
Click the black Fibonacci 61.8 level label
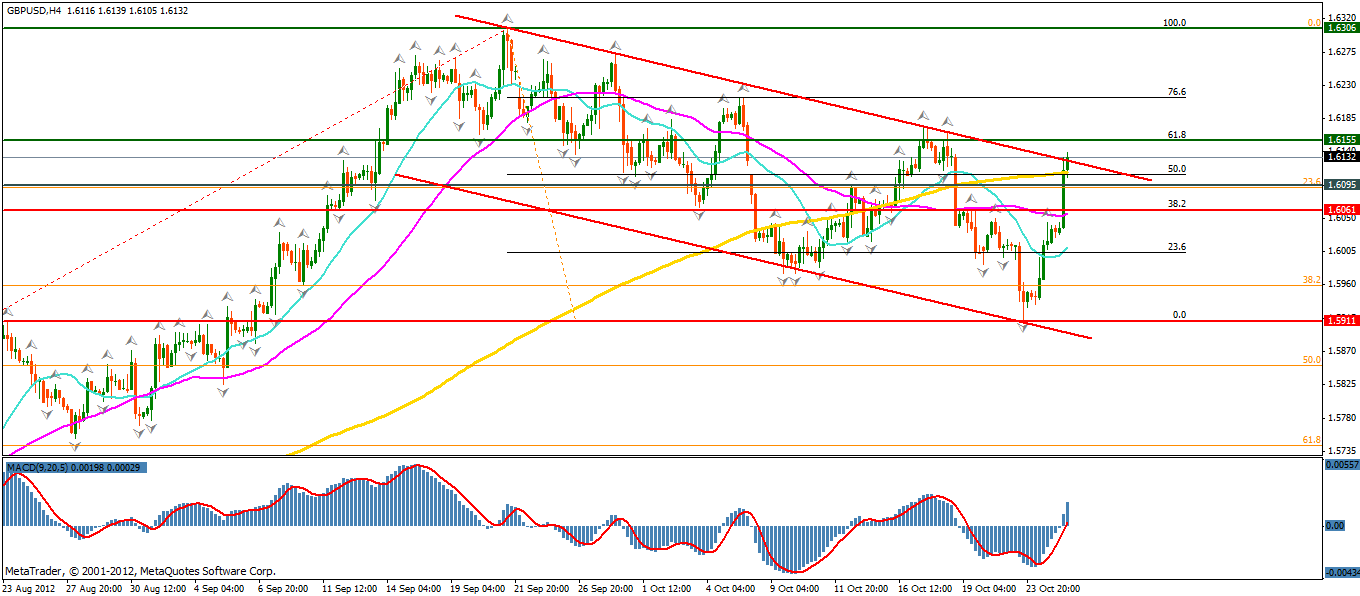point(1177,134)
